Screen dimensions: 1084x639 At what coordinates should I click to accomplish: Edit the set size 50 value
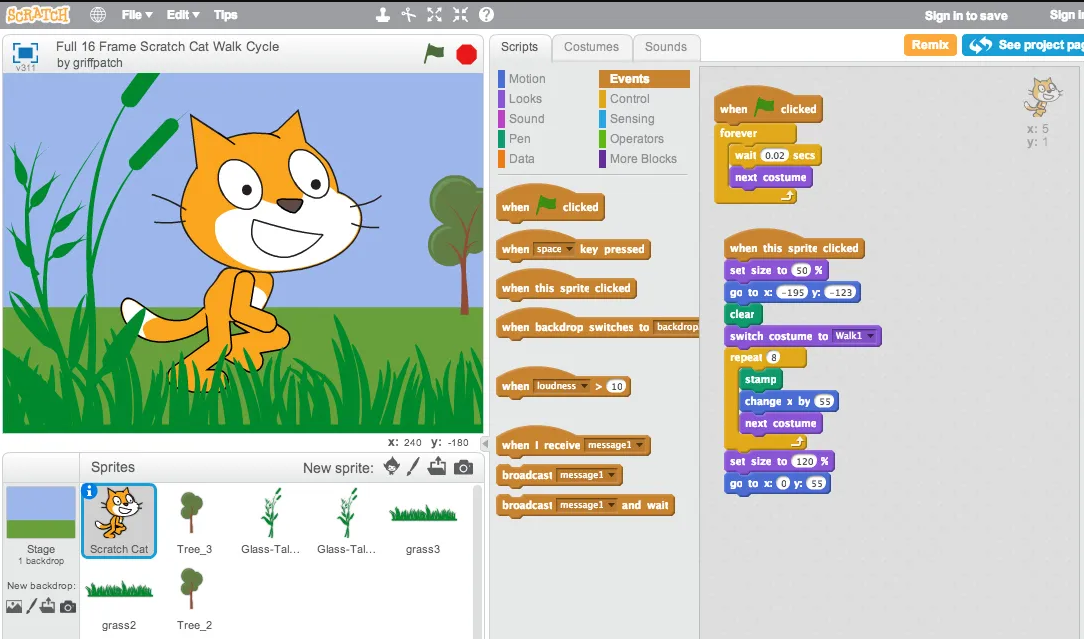[801, 270]
